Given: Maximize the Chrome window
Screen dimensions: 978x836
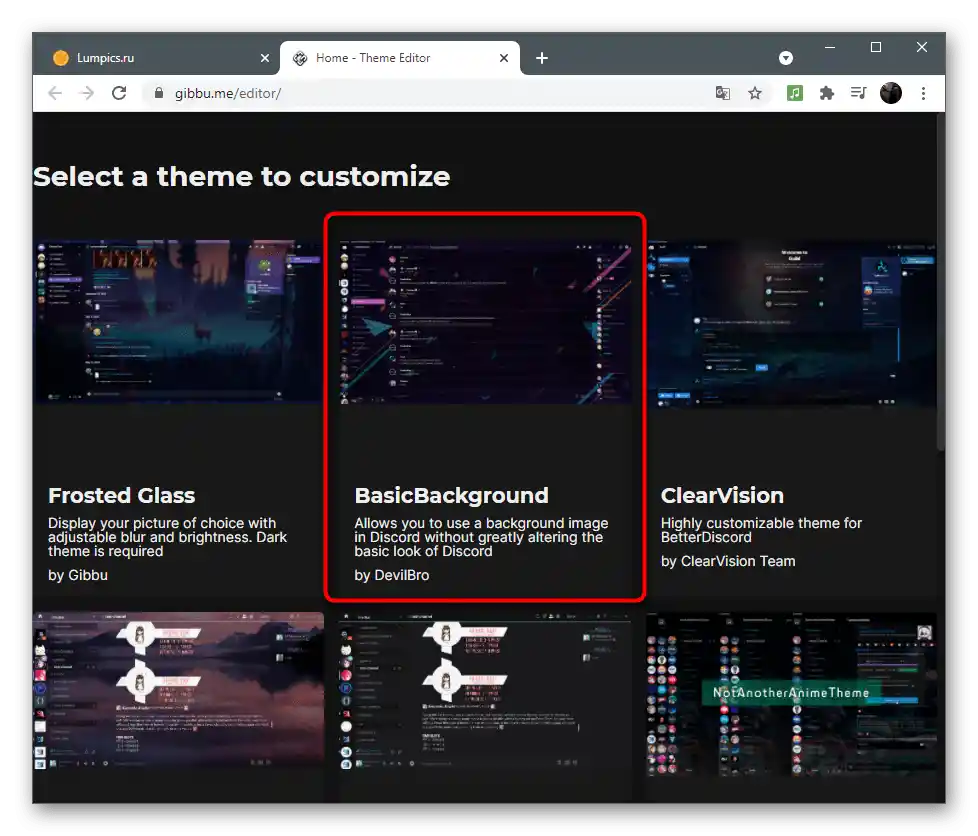Looking at the screenshot, I should (876, 47).
